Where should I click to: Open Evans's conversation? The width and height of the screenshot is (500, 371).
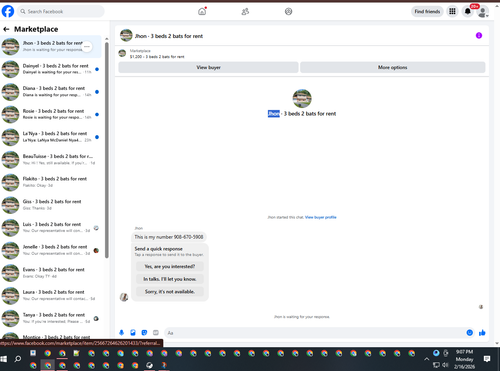click(x=51, y=273)
